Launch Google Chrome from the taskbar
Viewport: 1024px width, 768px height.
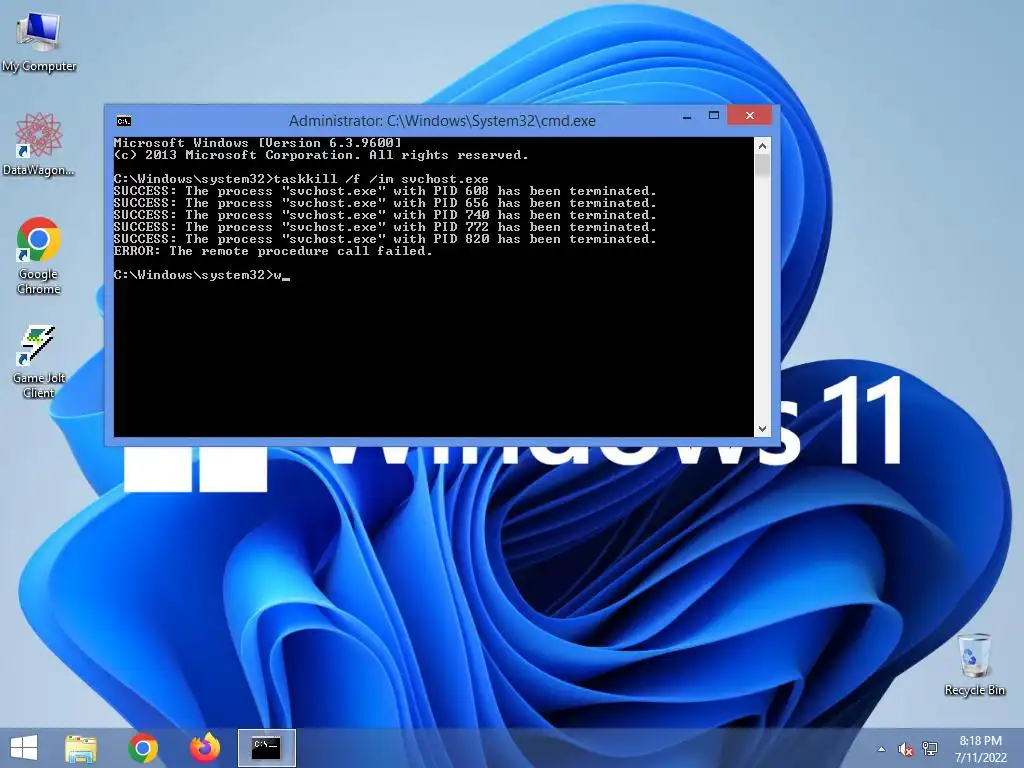143,748
